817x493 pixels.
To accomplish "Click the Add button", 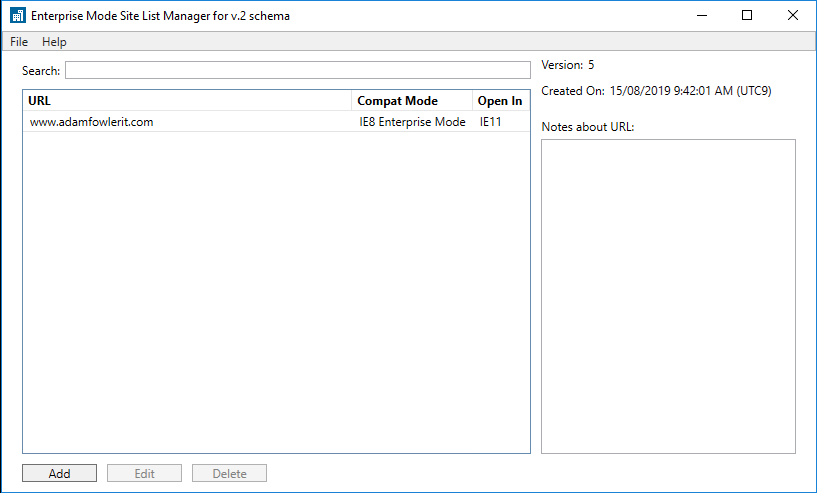I will pyautogui.click(x=59, y=473).
